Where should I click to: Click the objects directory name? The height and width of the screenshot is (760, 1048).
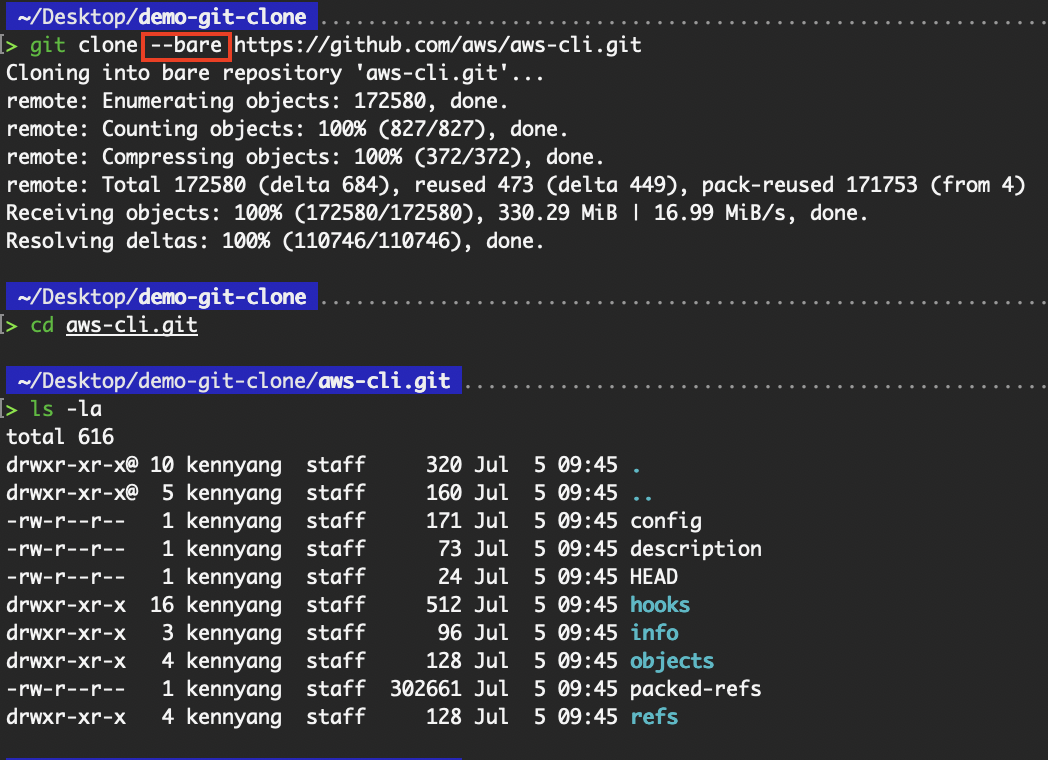pos(672,661)
